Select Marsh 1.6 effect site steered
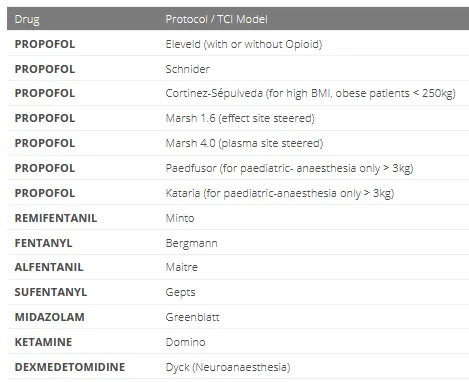This screenshot has width=469, height=382. point(240,118)
